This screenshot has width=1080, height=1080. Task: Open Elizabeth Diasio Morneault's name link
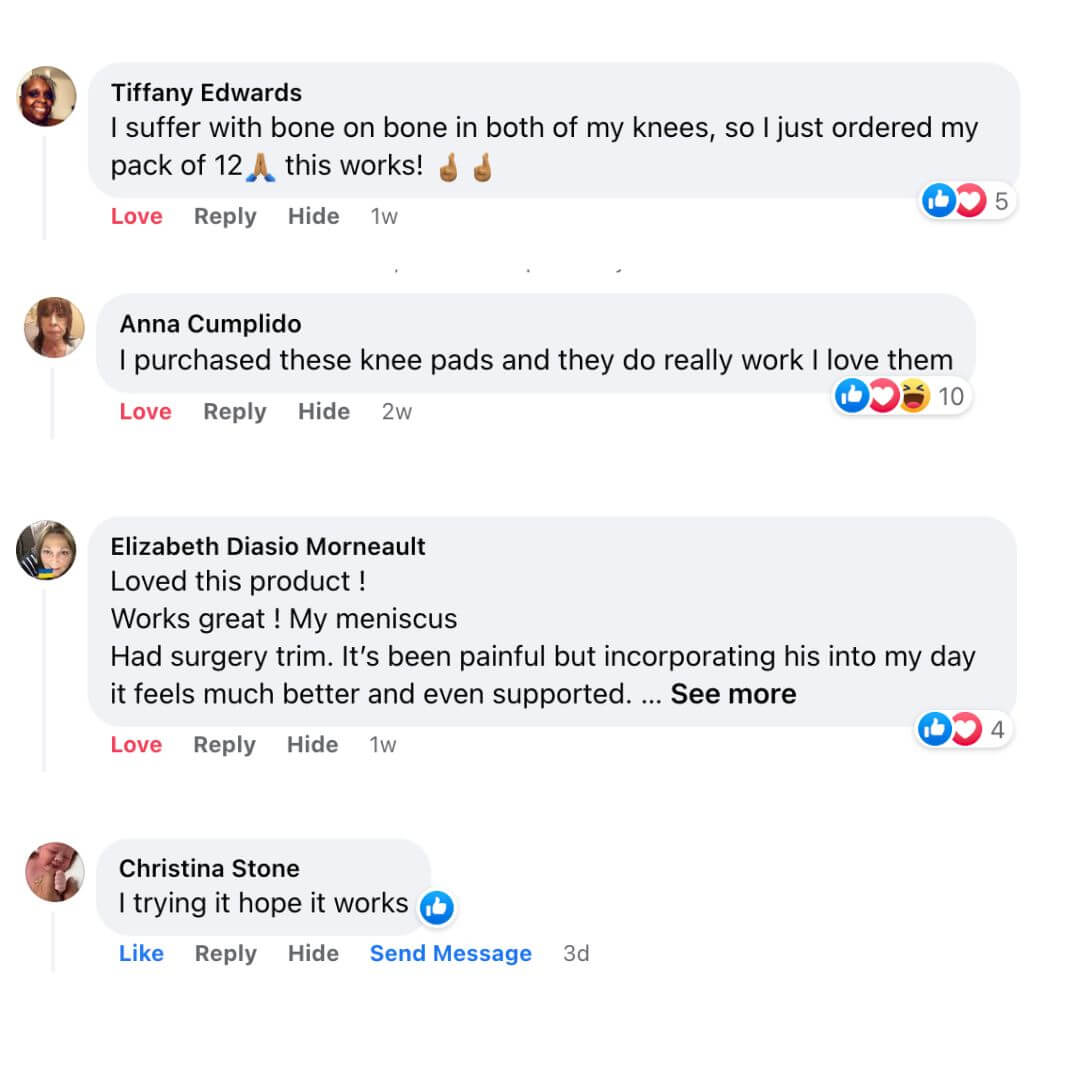[268, 546]
